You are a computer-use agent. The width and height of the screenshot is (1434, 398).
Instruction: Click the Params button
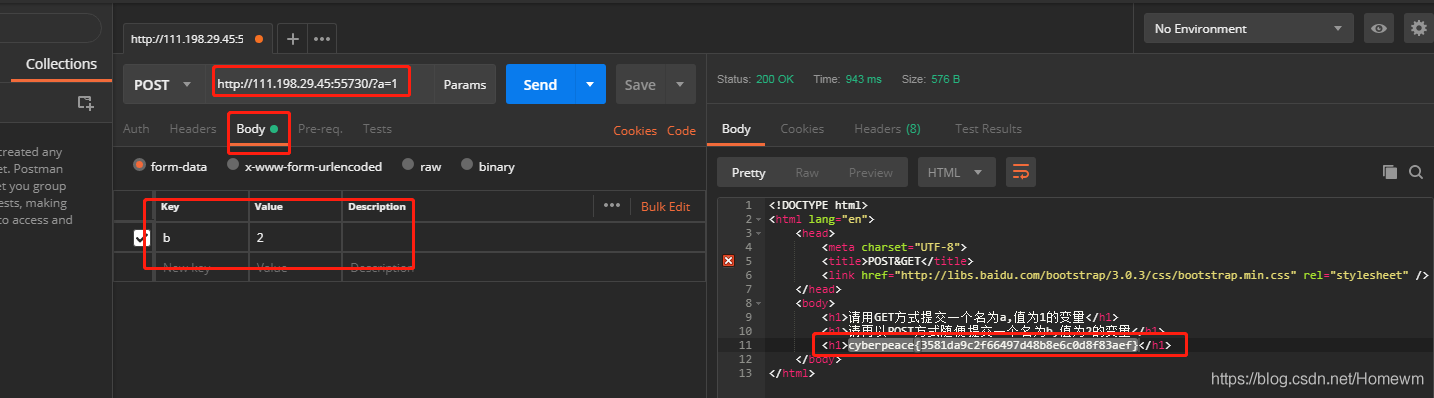coord(465,85)
